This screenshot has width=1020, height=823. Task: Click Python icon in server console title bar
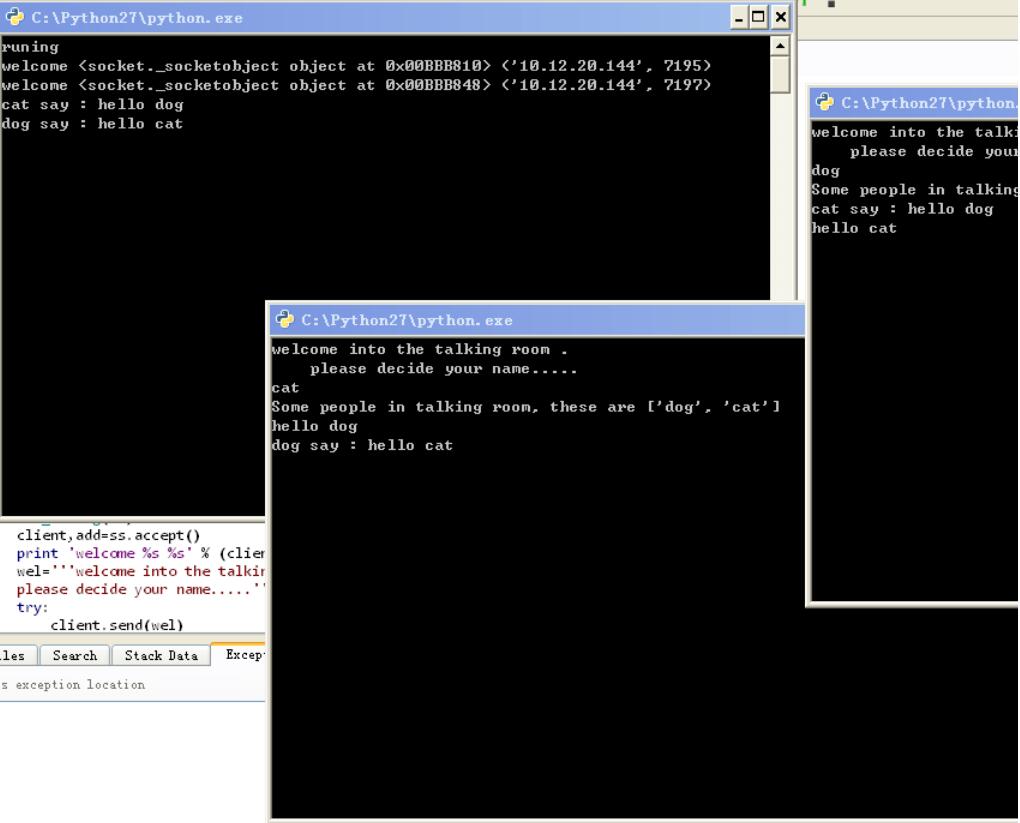point(14,18)
